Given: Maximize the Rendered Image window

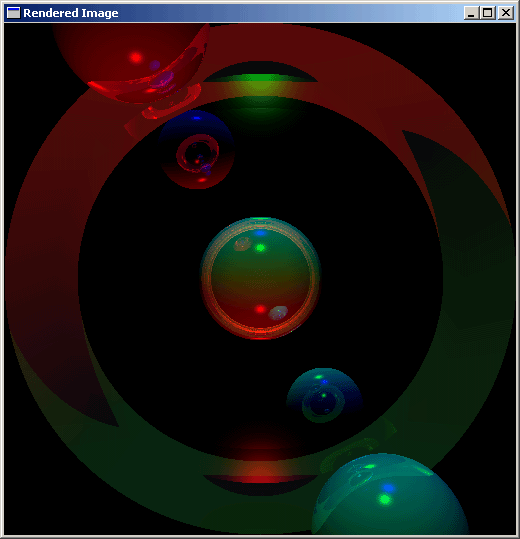Looking at the screenshot, I should [x=487, y=13].
